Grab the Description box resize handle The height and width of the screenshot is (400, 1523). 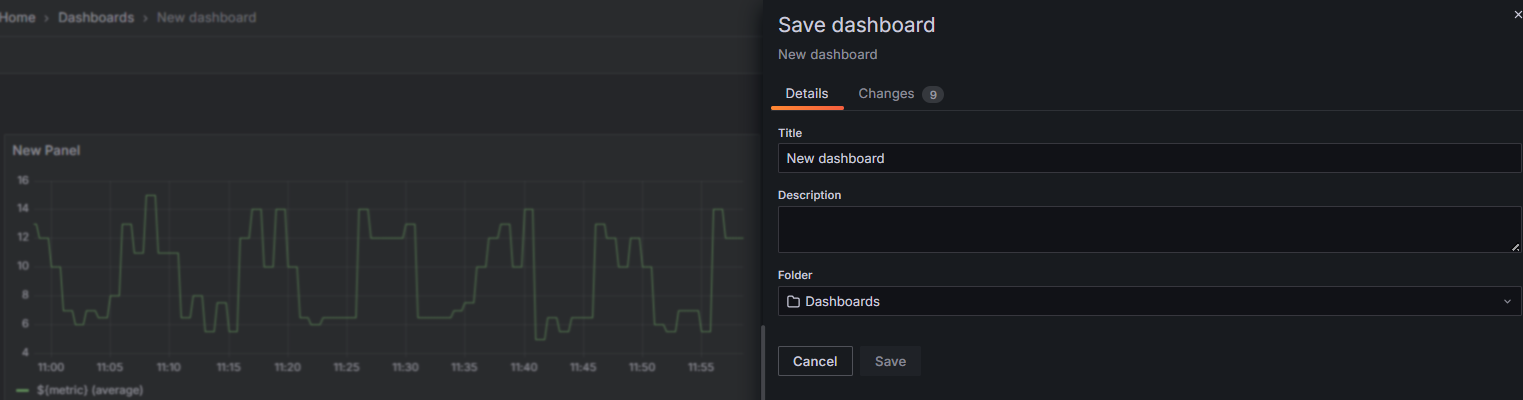[x=1515, y=246]
